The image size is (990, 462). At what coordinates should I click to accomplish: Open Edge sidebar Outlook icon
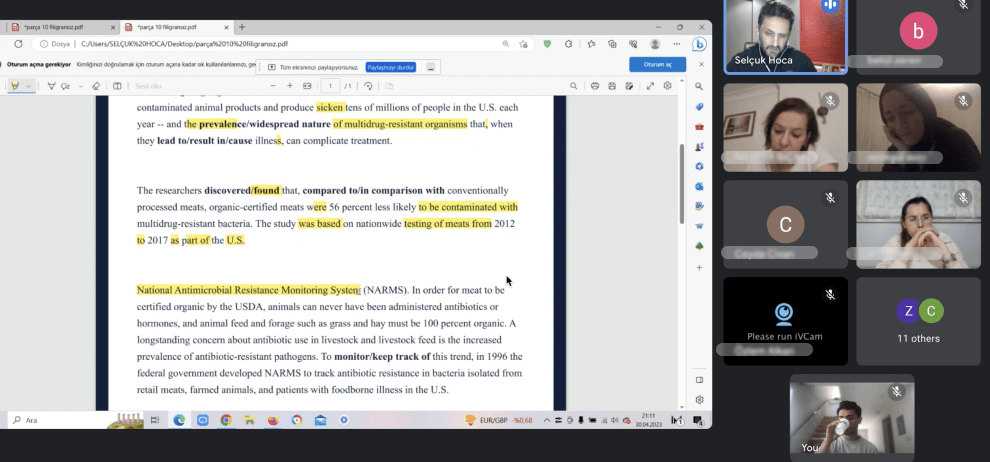699,187
